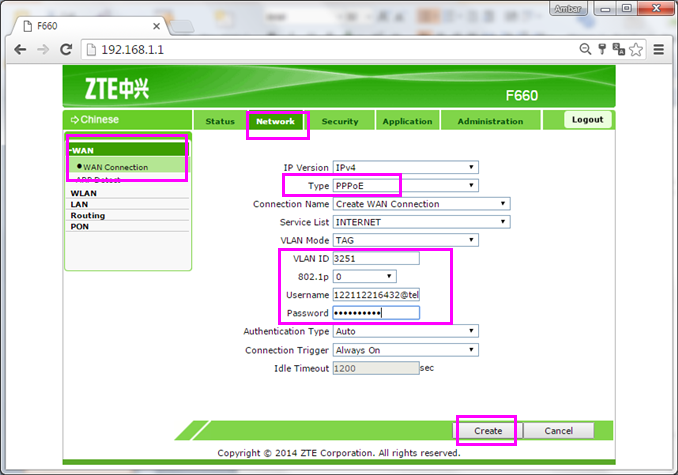This screenshot has width=678, height=475.
Task: Close the F660 browser tab
Action: point(157,26)
